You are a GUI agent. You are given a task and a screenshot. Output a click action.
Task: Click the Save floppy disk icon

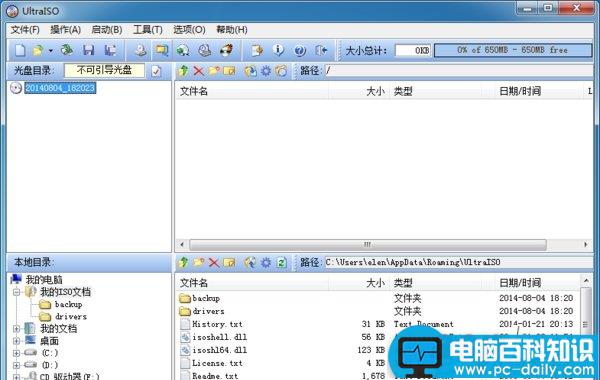click(x=88, y=50)
